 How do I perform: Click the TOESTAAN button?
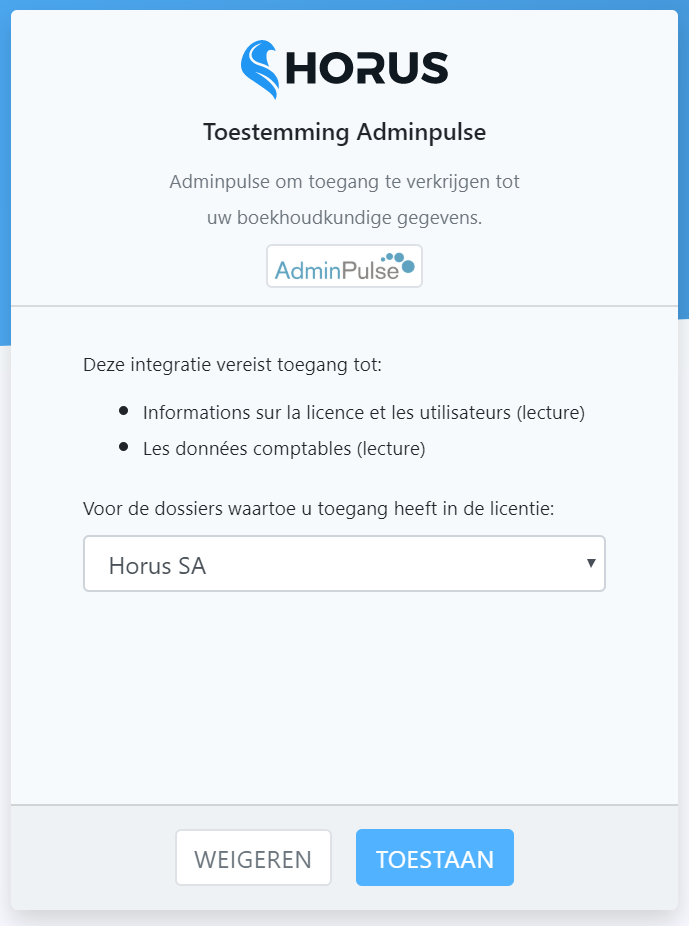coord(434,857)
